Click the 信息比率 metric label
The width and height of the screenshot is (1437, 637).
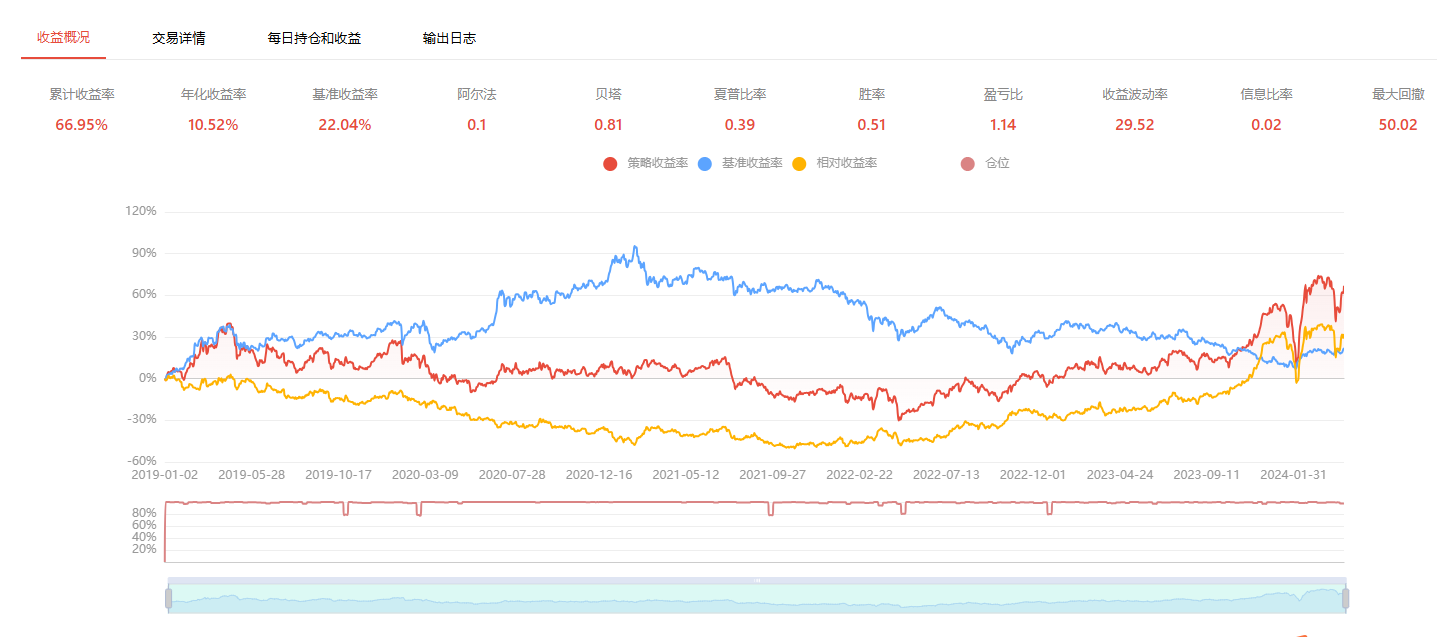pyautogui.click(x=1266, y=94)
